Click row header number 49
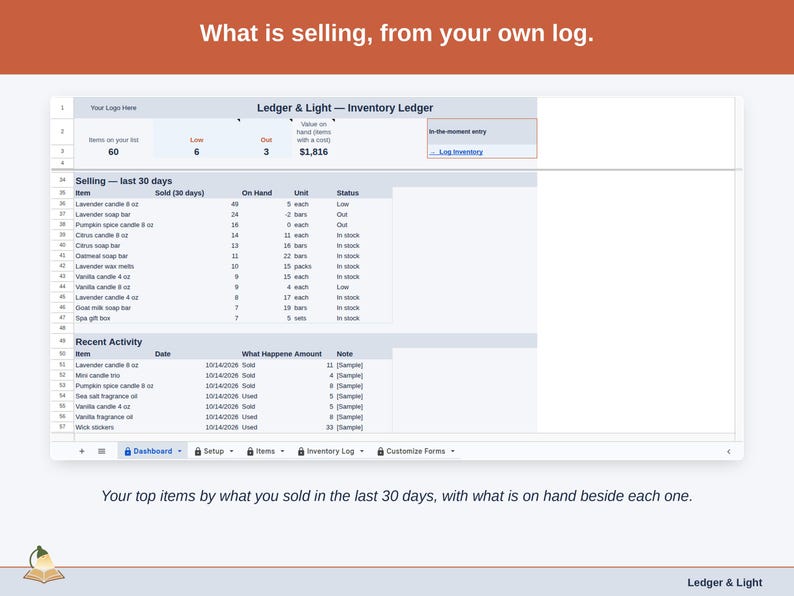 pos(62,341)
